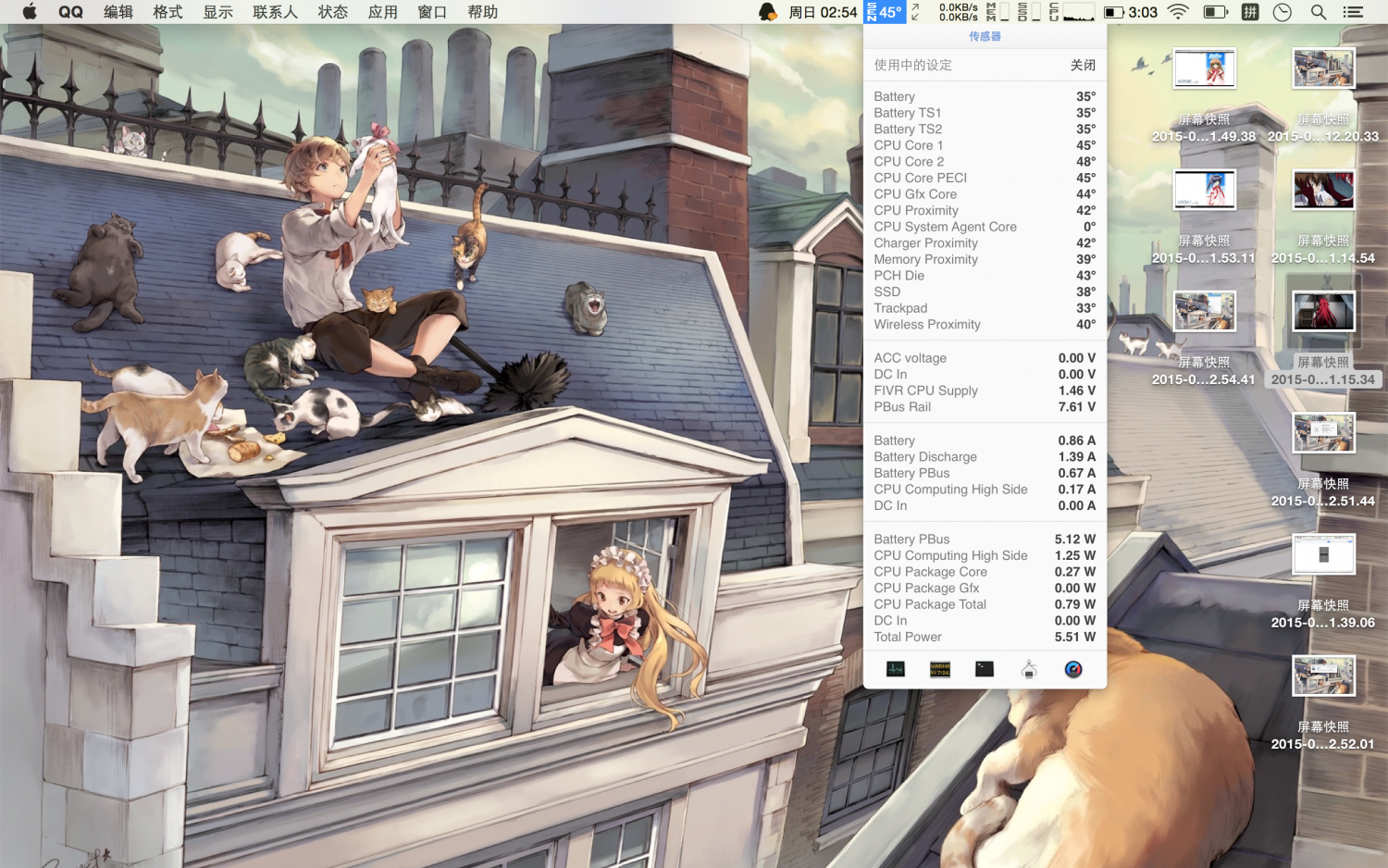Select the Wireless Proximity row
The height and width of the screenshot is (868, 1388).
(985, 325)
